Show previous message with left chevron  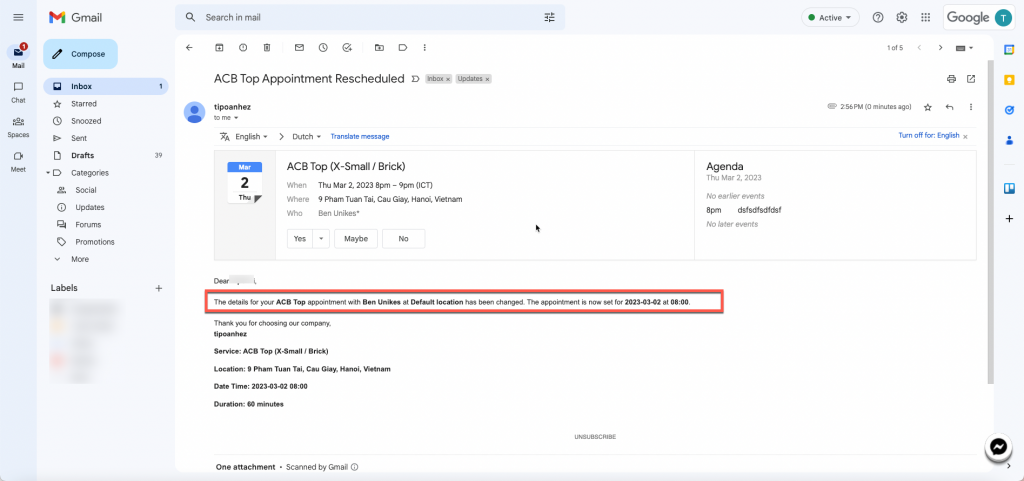coord(919,48)
